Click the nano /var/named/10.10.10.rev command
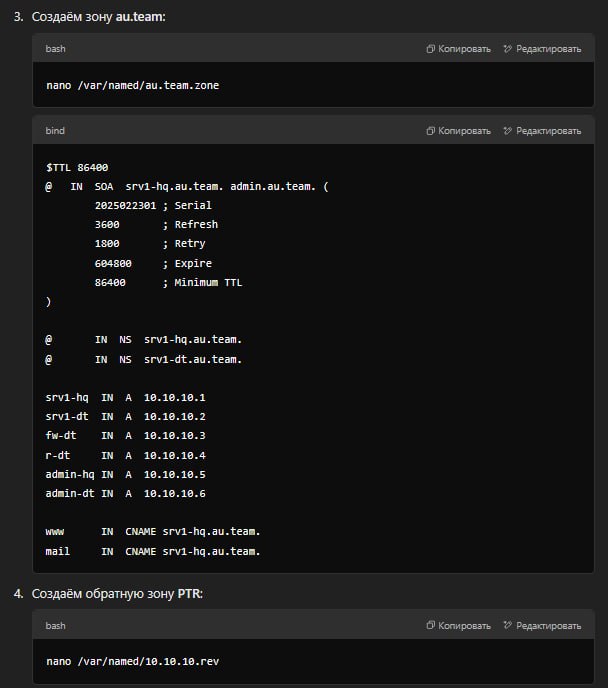 [x=133, y=662]
